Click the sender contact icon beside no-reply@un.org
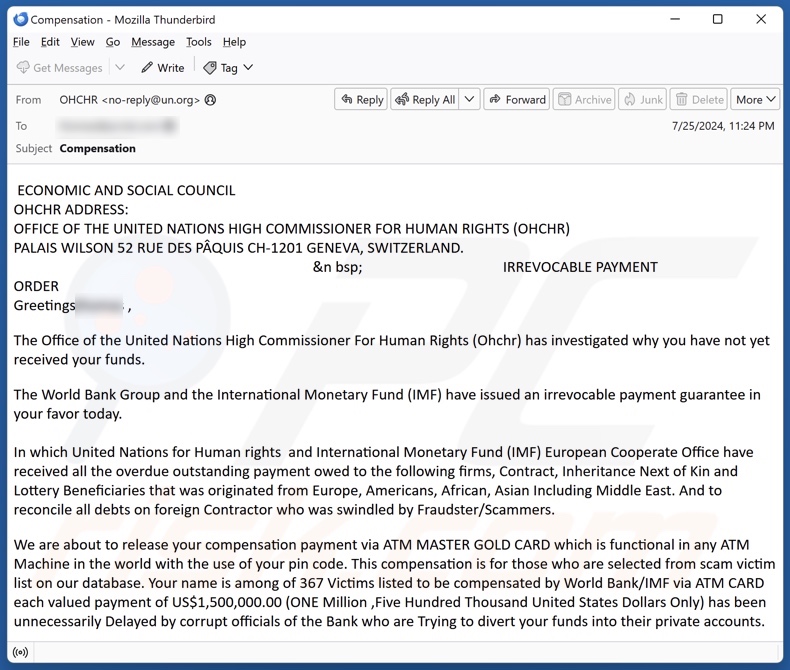 tap(210, 100)
